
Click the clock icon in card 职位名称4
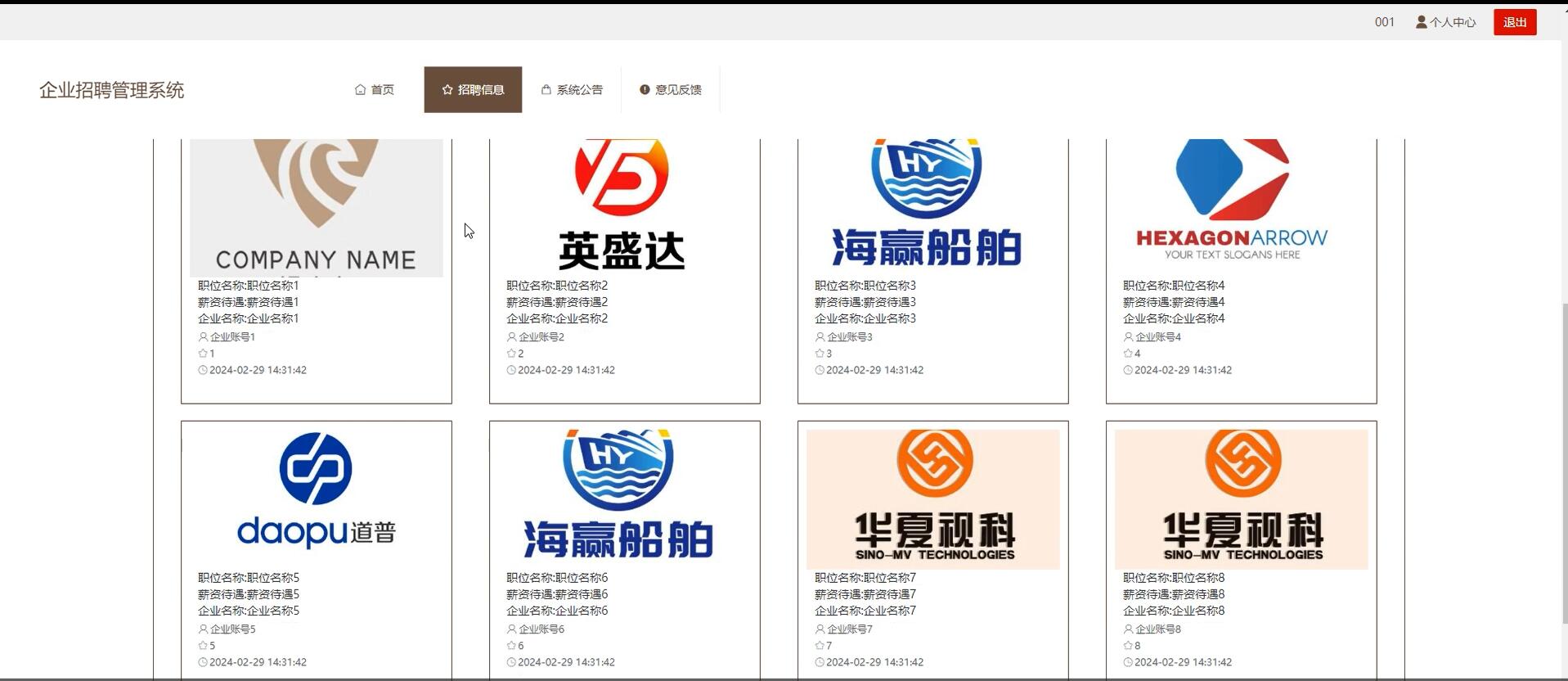click(1128, 370)
